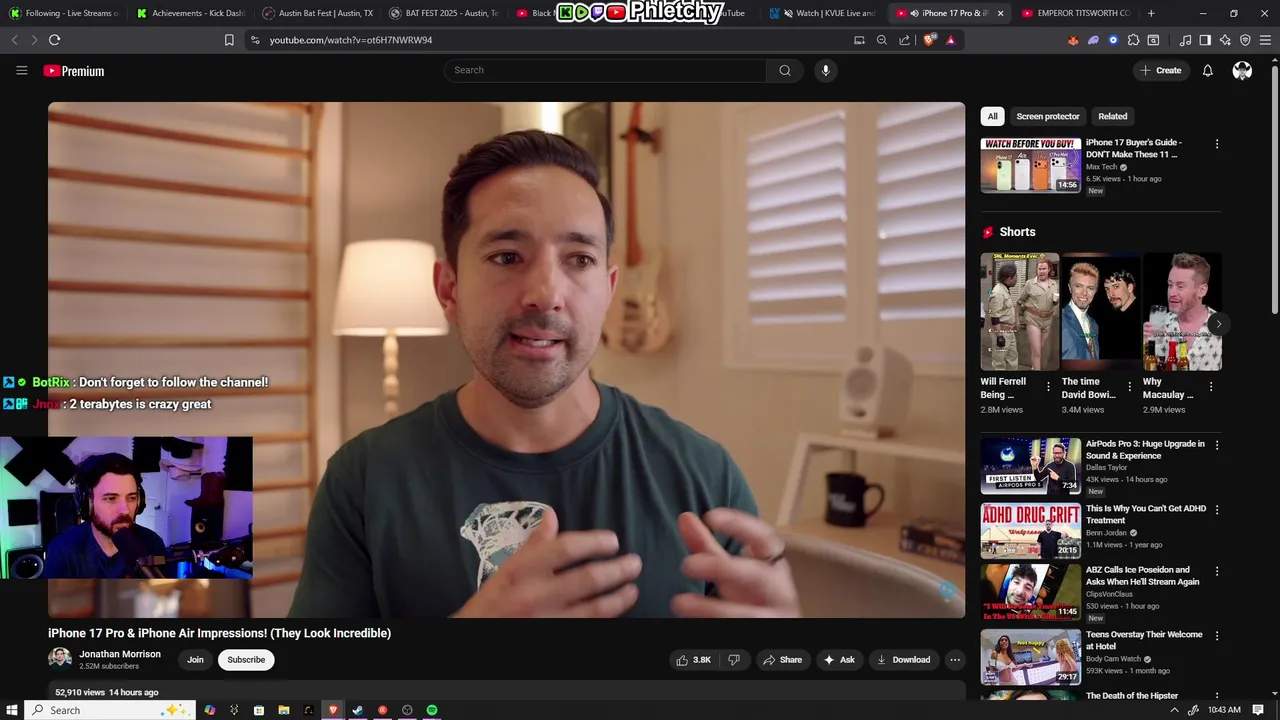Bookmark this page with the bookmark icon
This screenshot has height=720, width=1280.
tap(229, 40)
